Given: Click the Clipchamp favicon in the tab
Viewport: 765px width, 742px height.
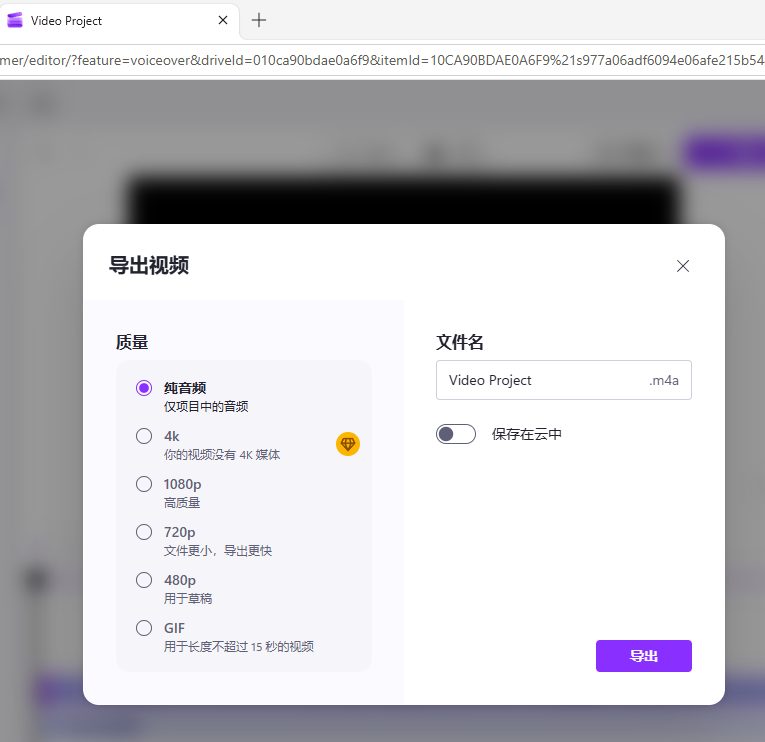Looking at the screenshot, I should click(x=15, y=20).
